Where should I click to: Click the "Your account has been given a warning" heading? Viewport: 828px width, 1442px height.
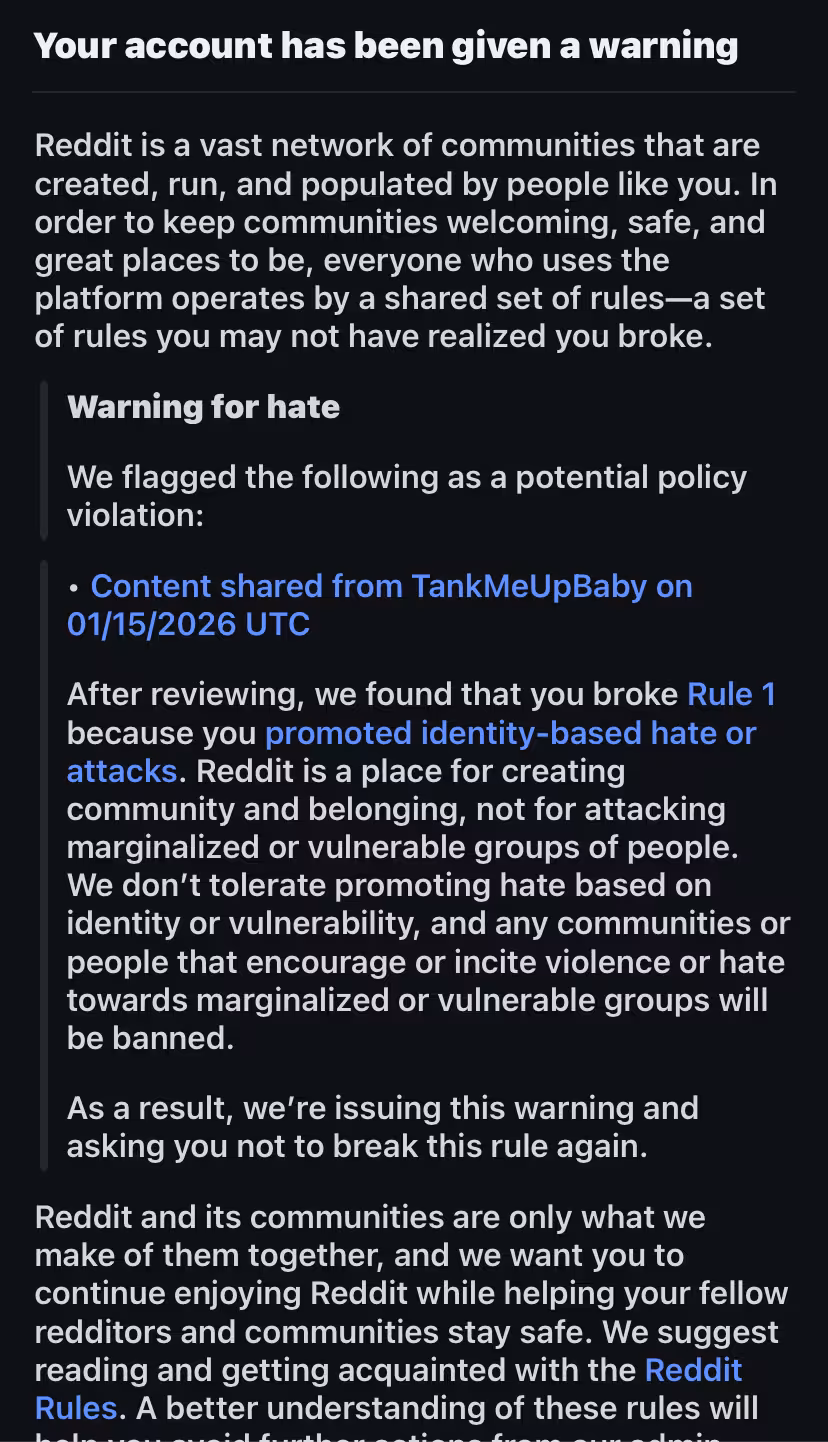point(386,46)
